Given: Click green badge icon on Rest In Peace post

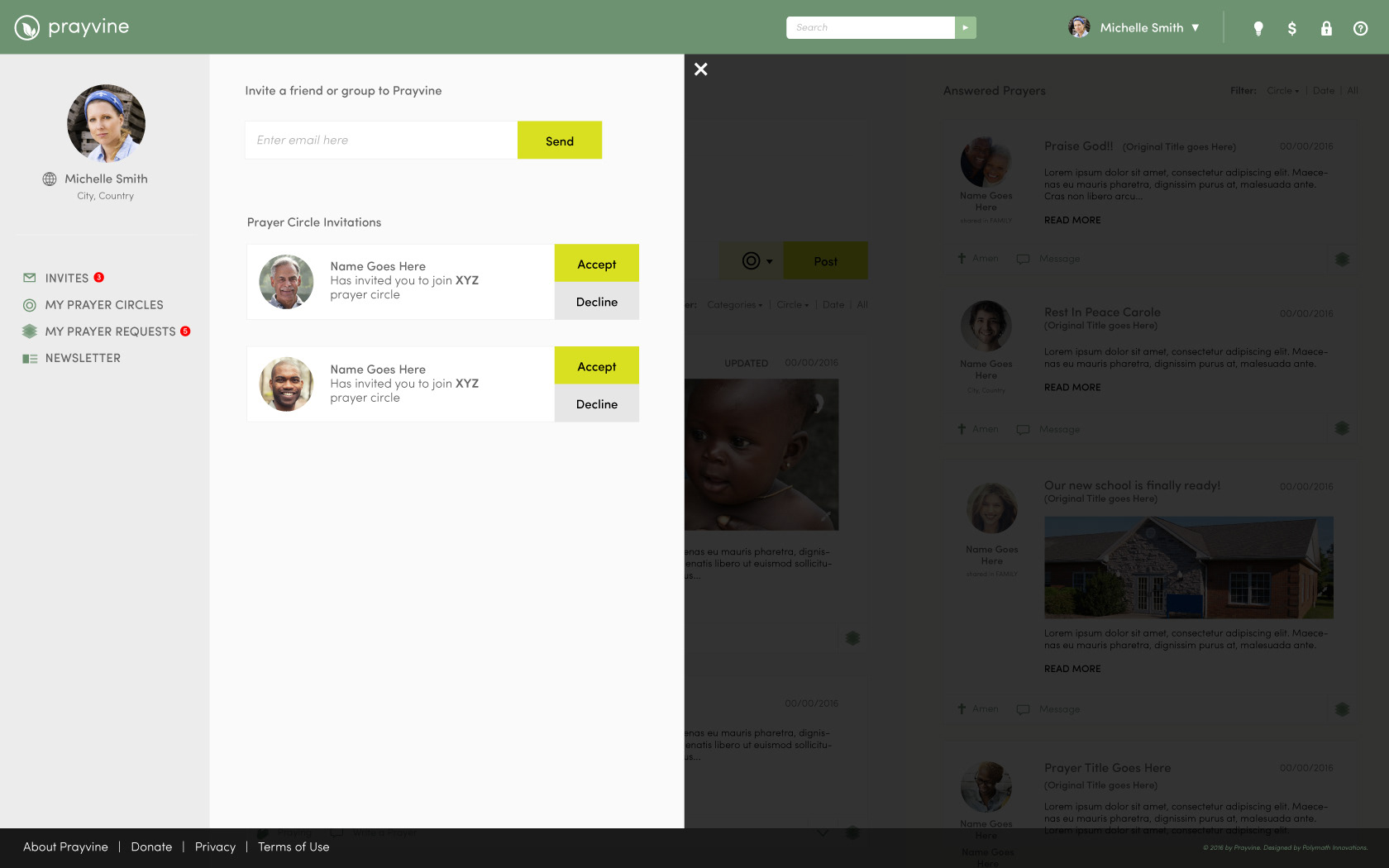Looking at the screenshot, I should pyautogui.click(x=1342, y=428).
